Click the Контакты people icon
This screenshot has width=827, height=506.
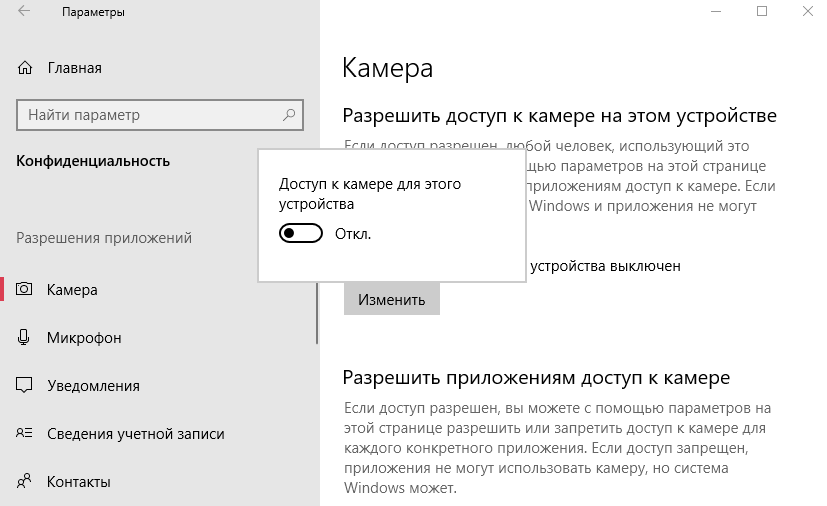tap(25, 482)
